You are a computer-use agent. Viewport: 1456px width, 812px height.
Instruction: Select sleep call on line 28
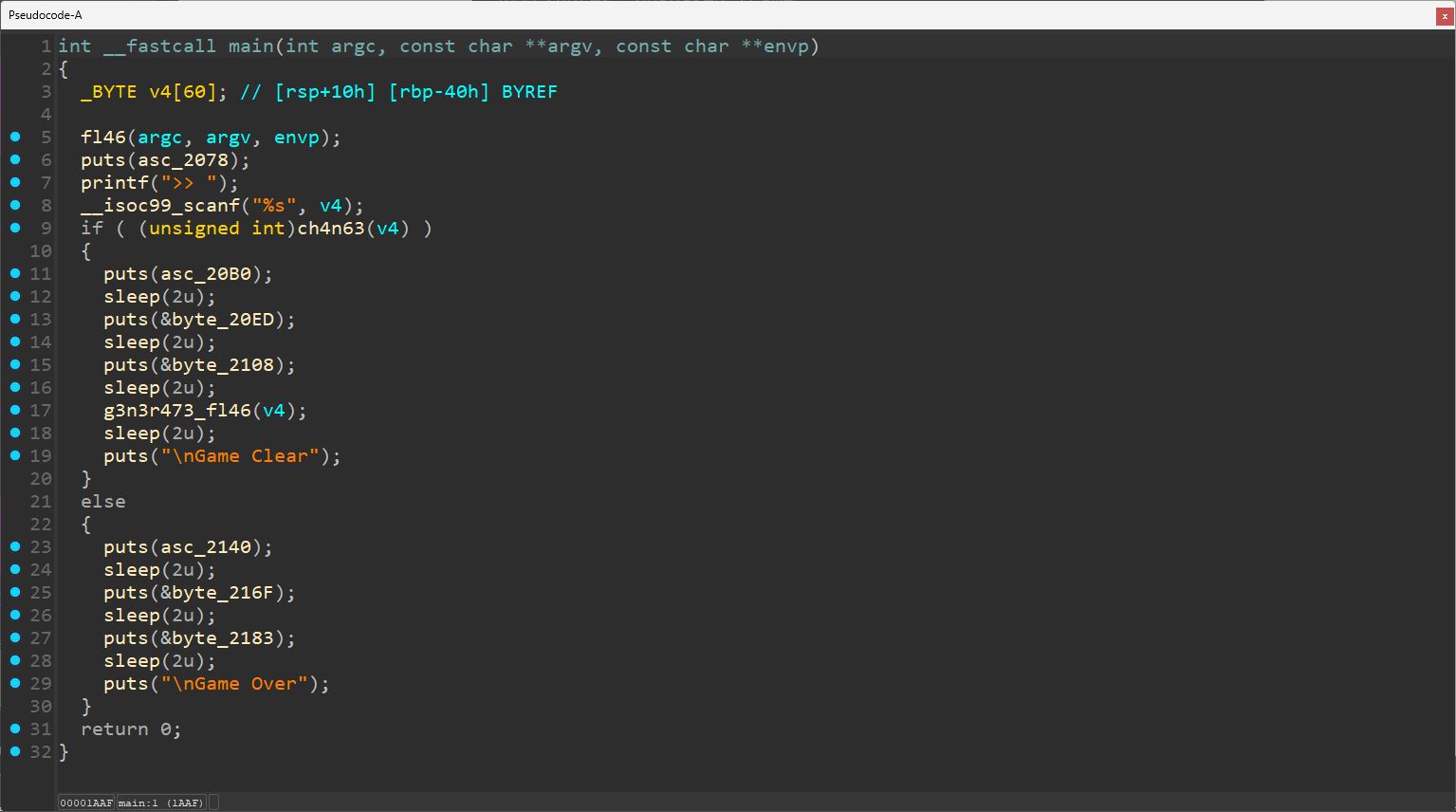point(132,661)
